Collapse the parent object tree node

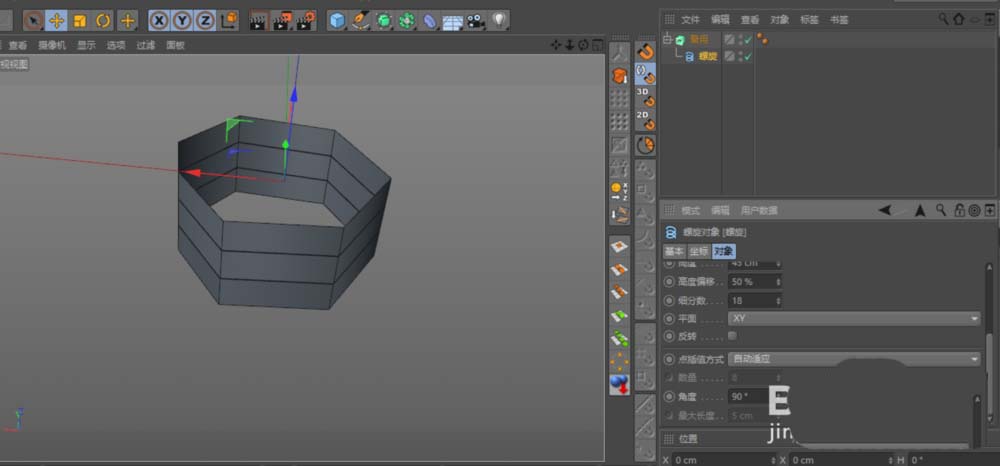tap(667, 40)
